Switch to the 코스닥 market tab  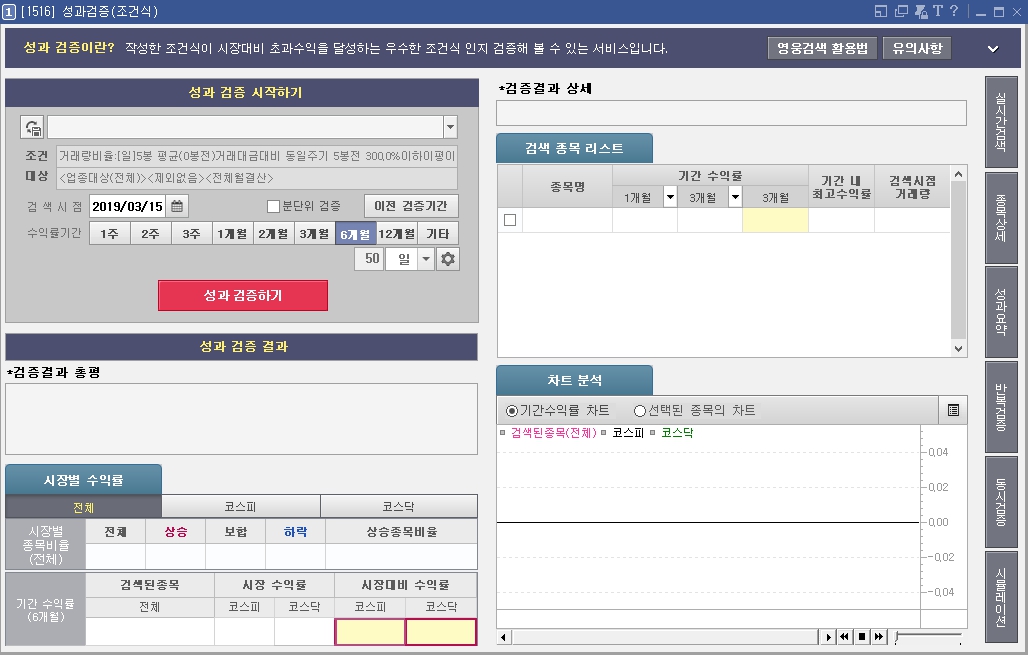(399, 507)
